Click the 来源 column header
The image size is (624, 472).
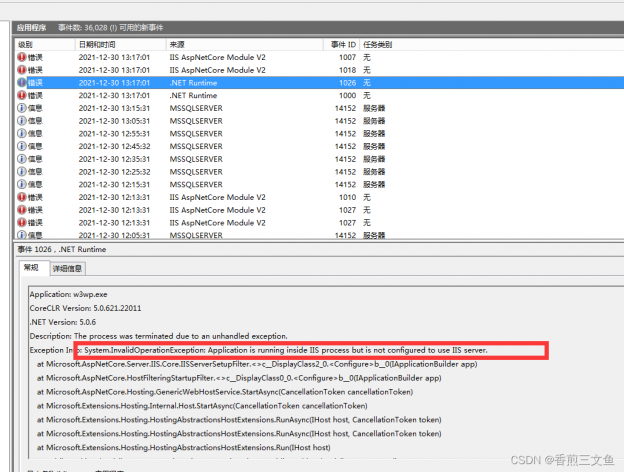[x=177, y=45]
